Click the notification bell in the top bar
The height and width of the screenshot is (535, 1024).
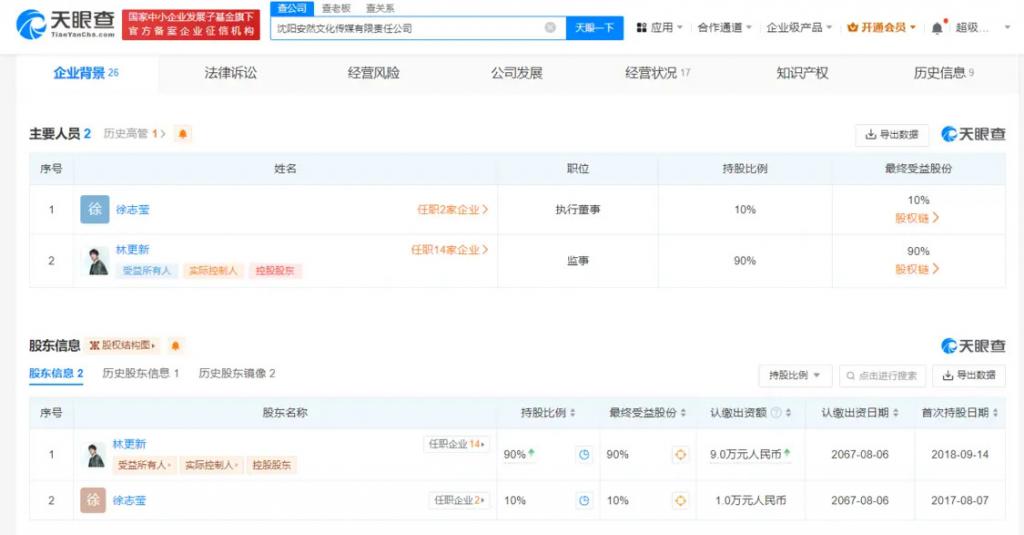coord(937,28)
